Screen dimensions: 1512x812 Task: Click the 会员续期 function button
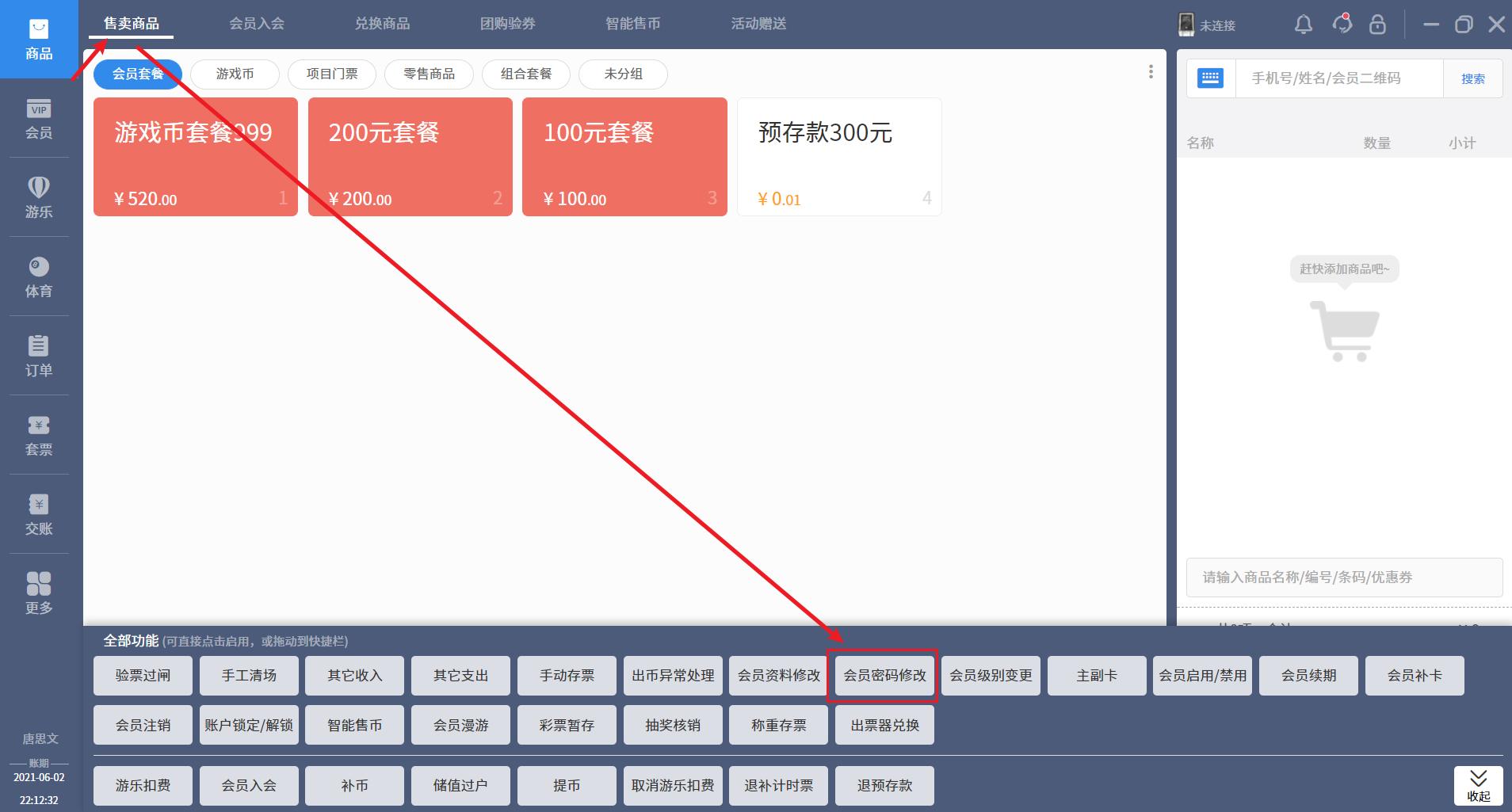1308,676
